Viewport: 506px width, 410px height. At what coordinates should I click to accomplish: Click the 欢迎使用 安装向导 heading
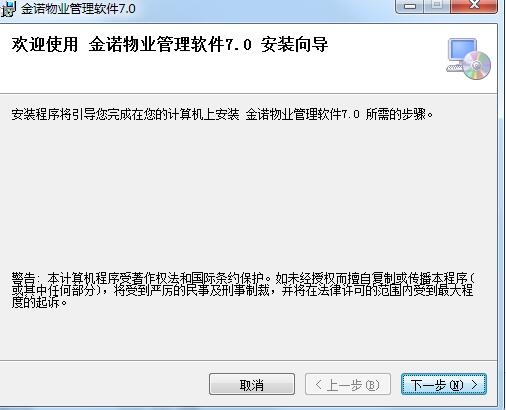point(170,45)
